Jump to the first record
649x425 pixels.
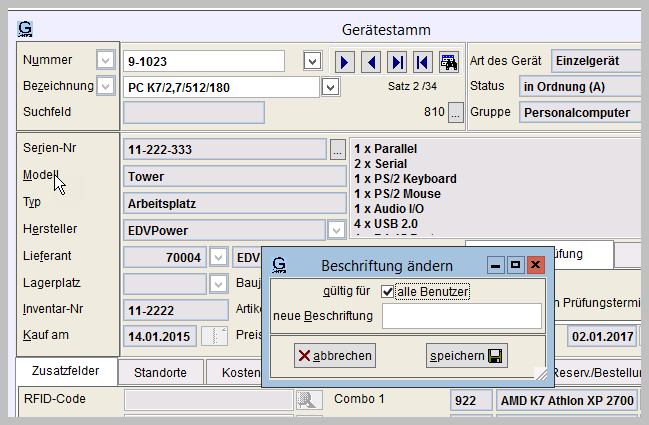coord(422,62)
